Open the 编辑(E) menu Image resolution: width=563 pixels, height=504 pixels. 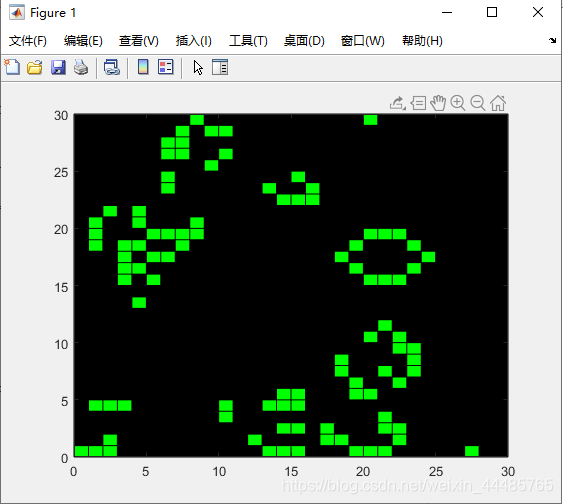point(83,41)
